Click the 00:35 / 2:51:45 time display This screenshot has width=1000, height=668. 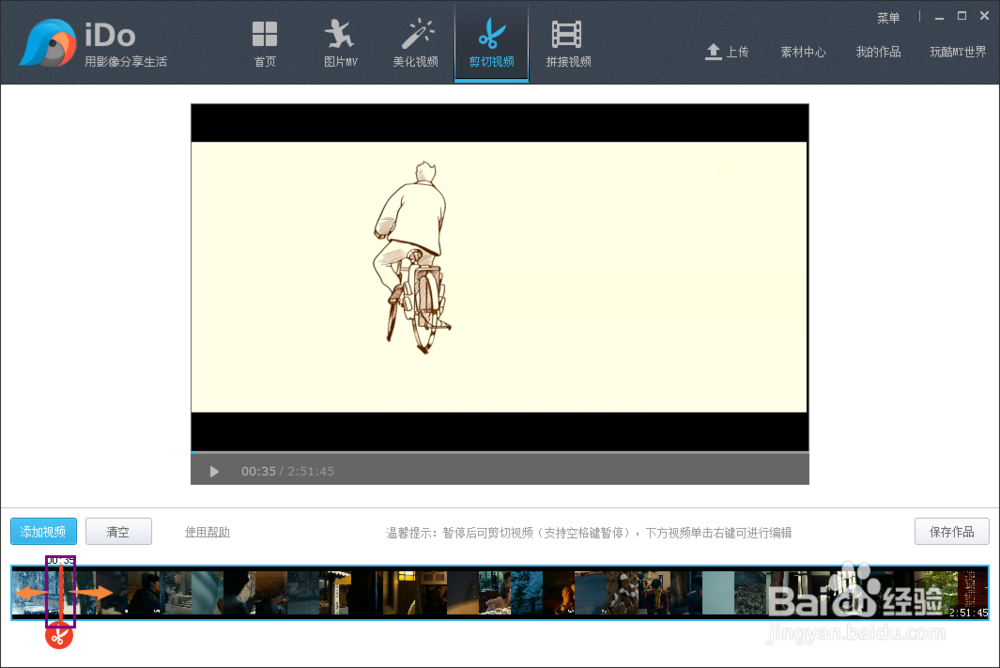coord(288,471)
